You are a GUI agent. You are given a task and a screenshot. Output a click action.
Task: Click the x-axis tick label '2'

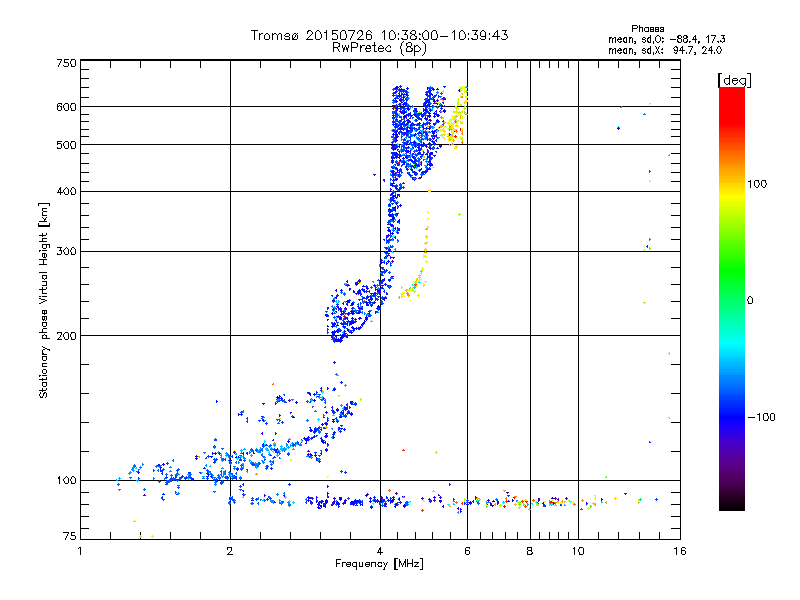point(230,551)
